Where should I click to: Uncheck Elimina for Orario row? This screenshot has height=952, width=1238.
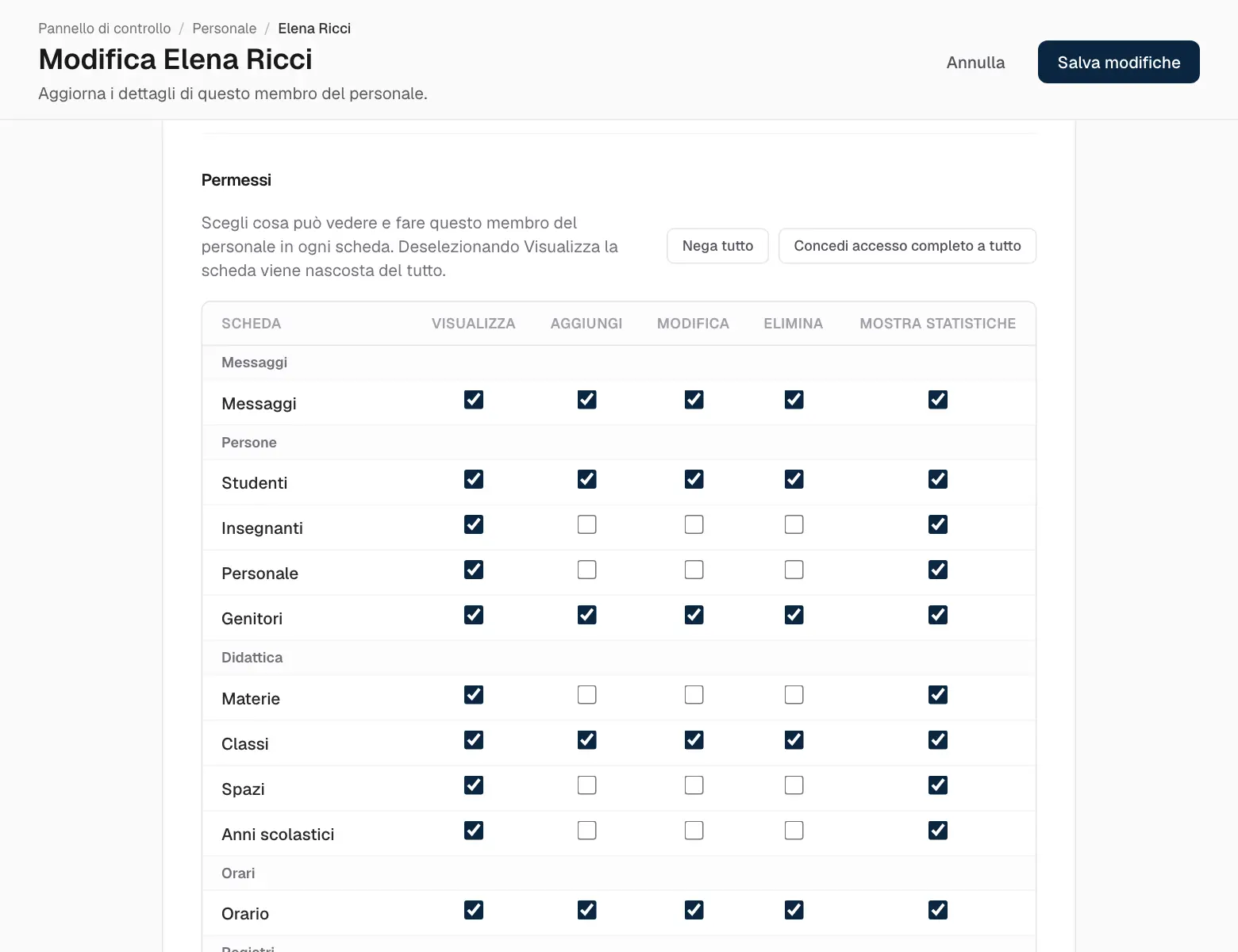(x=794, y=910)
